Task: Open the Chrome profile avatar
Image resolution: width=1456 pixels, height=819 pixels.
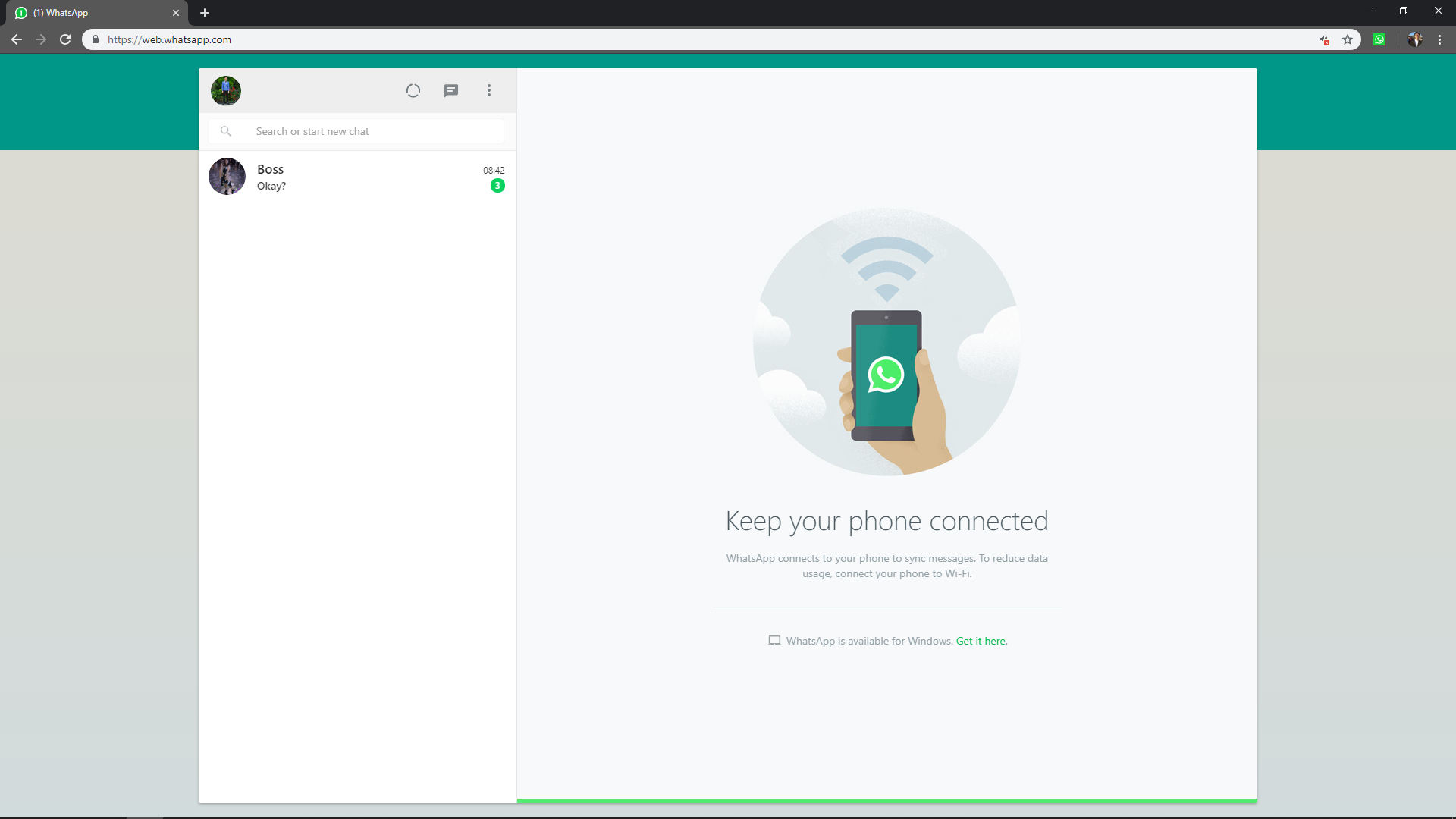Action: (x=1415, y=39)
